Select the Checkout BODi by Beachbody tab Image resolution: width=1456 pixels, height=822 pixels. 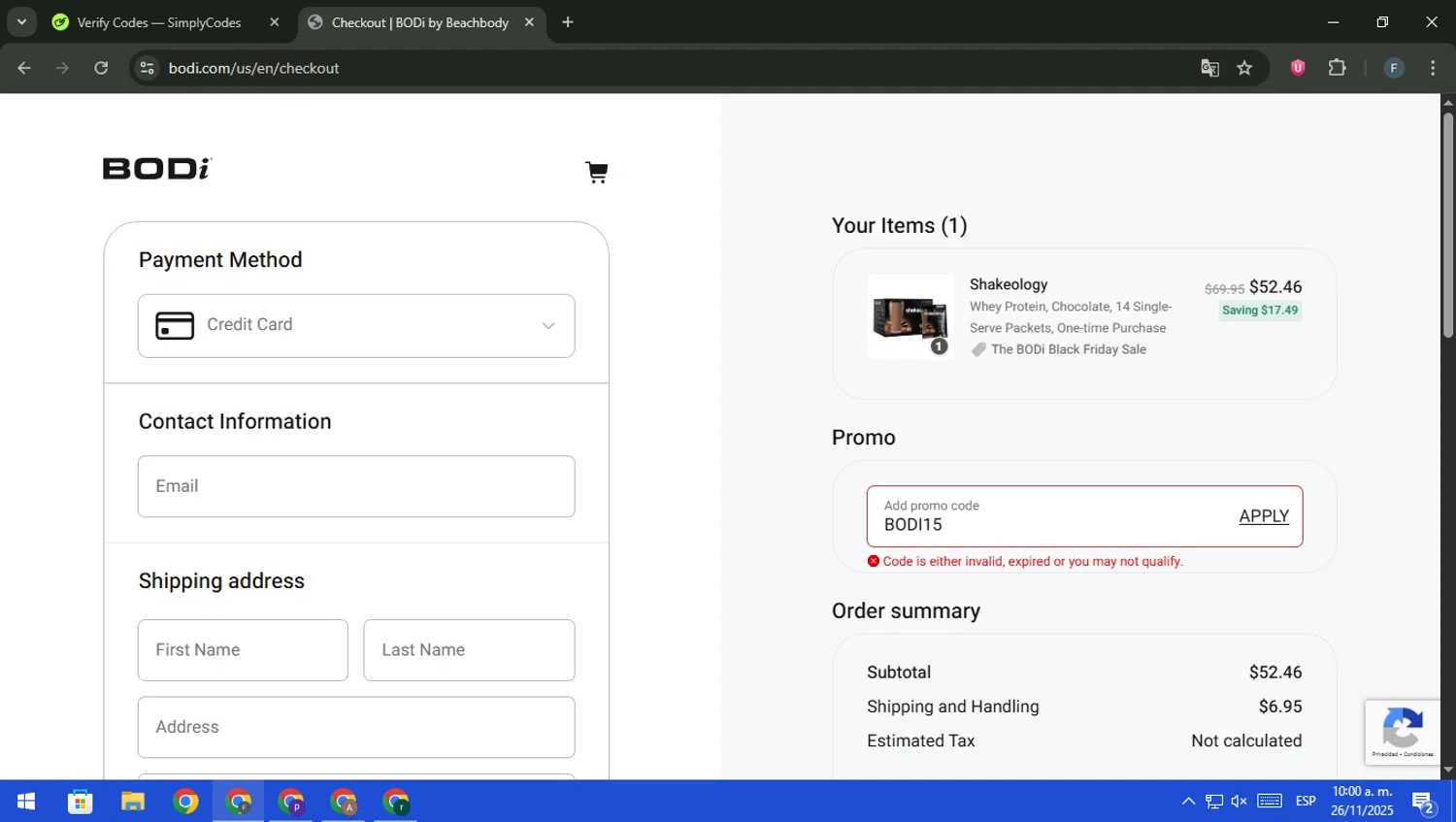click(x=419, y=22)
